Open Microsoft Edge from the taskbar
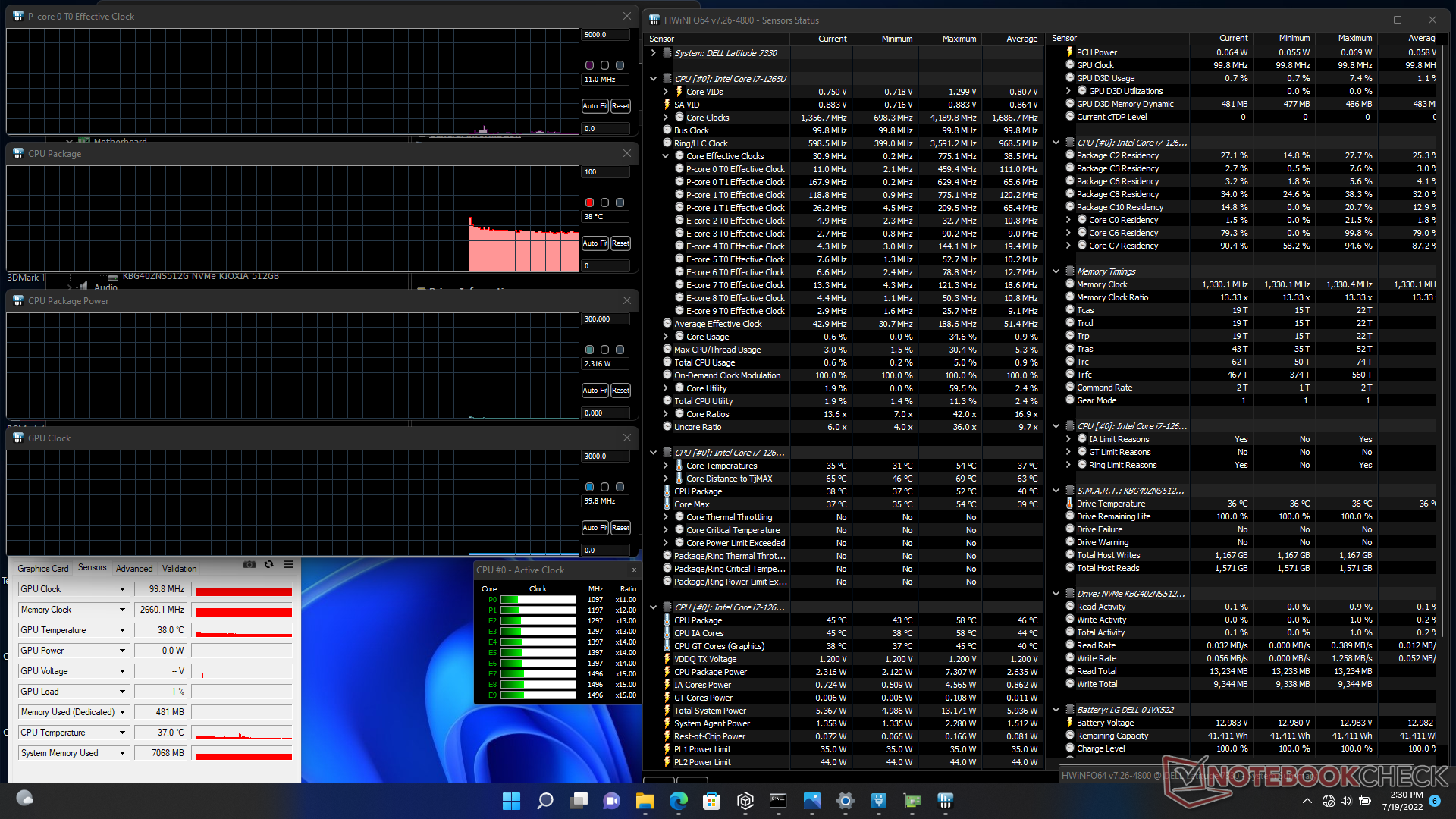The height and width of the screenshot is (819, 1456). (x=678, y=800)
